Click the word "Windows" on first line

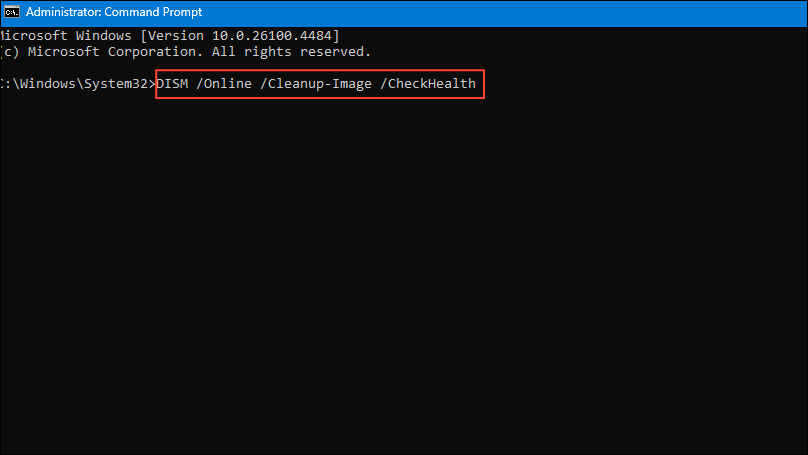coord(109,36)
